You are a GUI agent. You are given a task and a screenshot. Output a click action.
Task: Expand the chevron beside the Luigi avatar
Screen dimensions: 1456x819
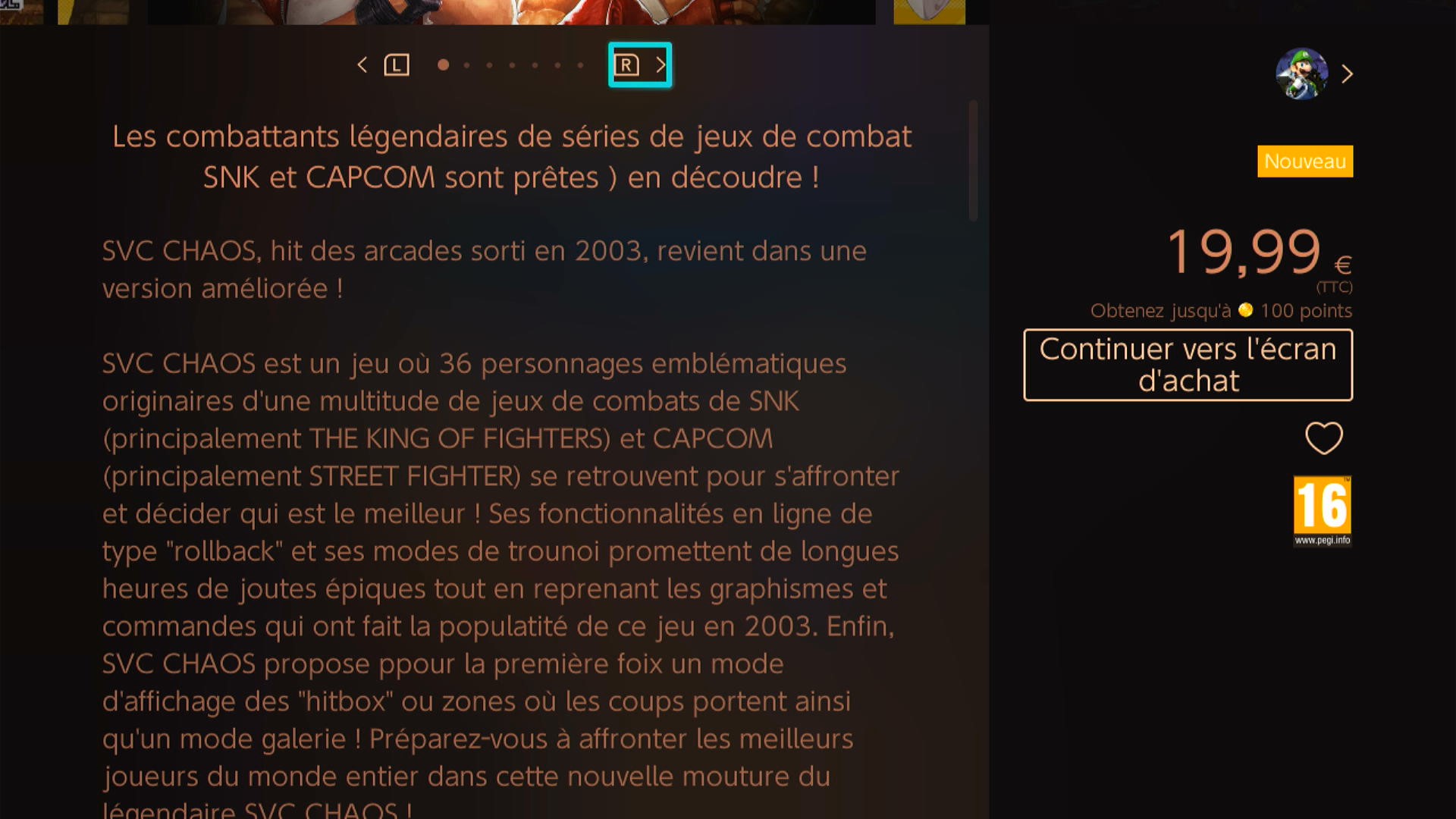[x=1347, y=74]
